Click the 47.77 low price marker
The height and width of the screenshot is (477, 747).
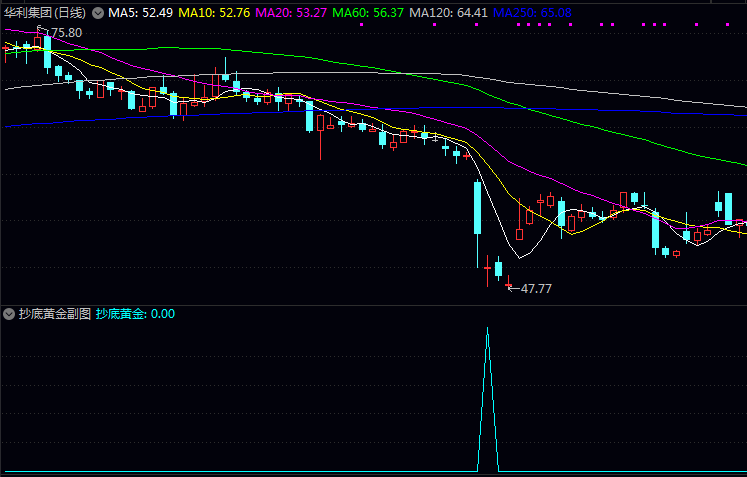(536, 288)
